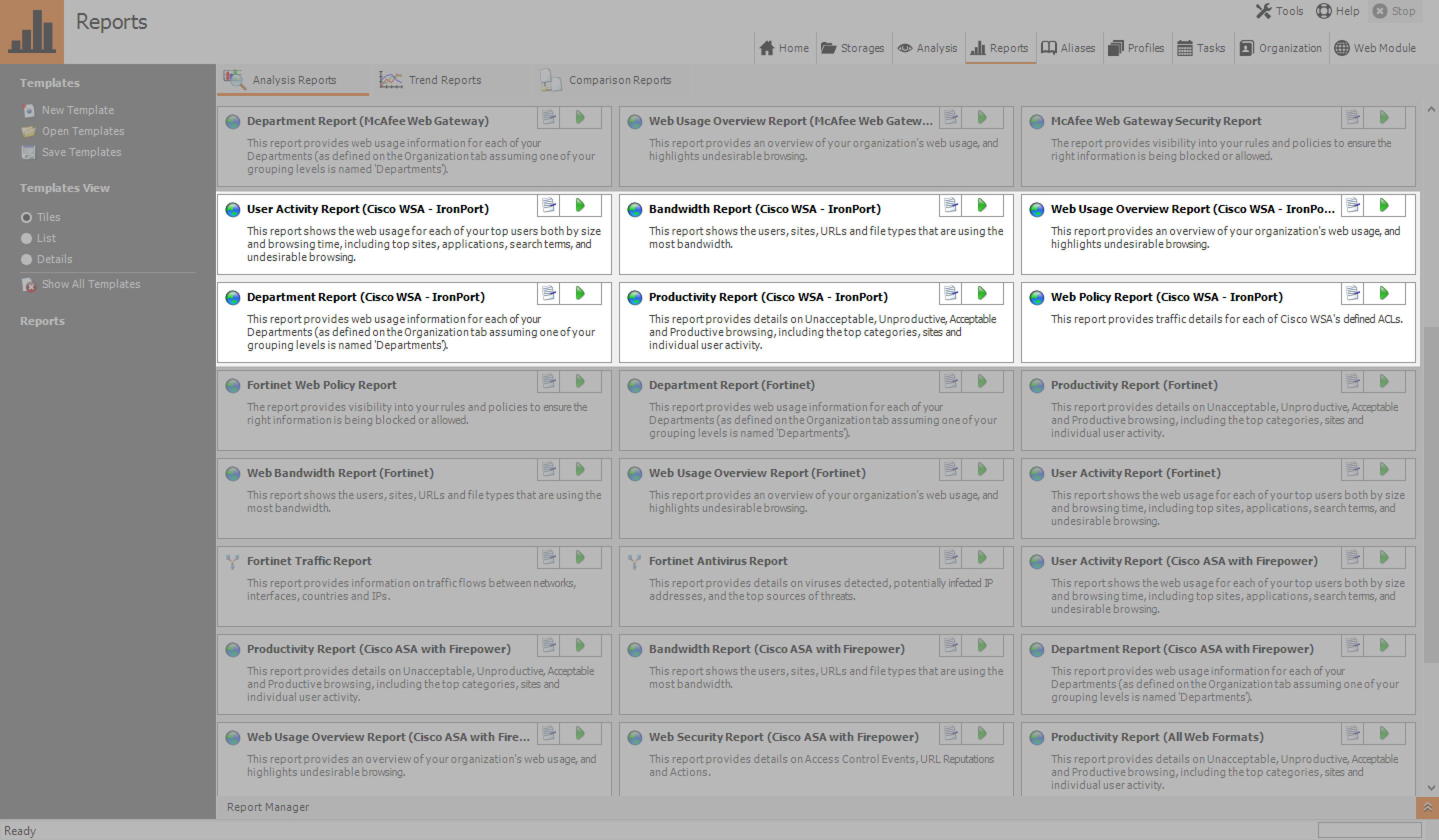Click the Reports bar chart logo

click(32, 31)
